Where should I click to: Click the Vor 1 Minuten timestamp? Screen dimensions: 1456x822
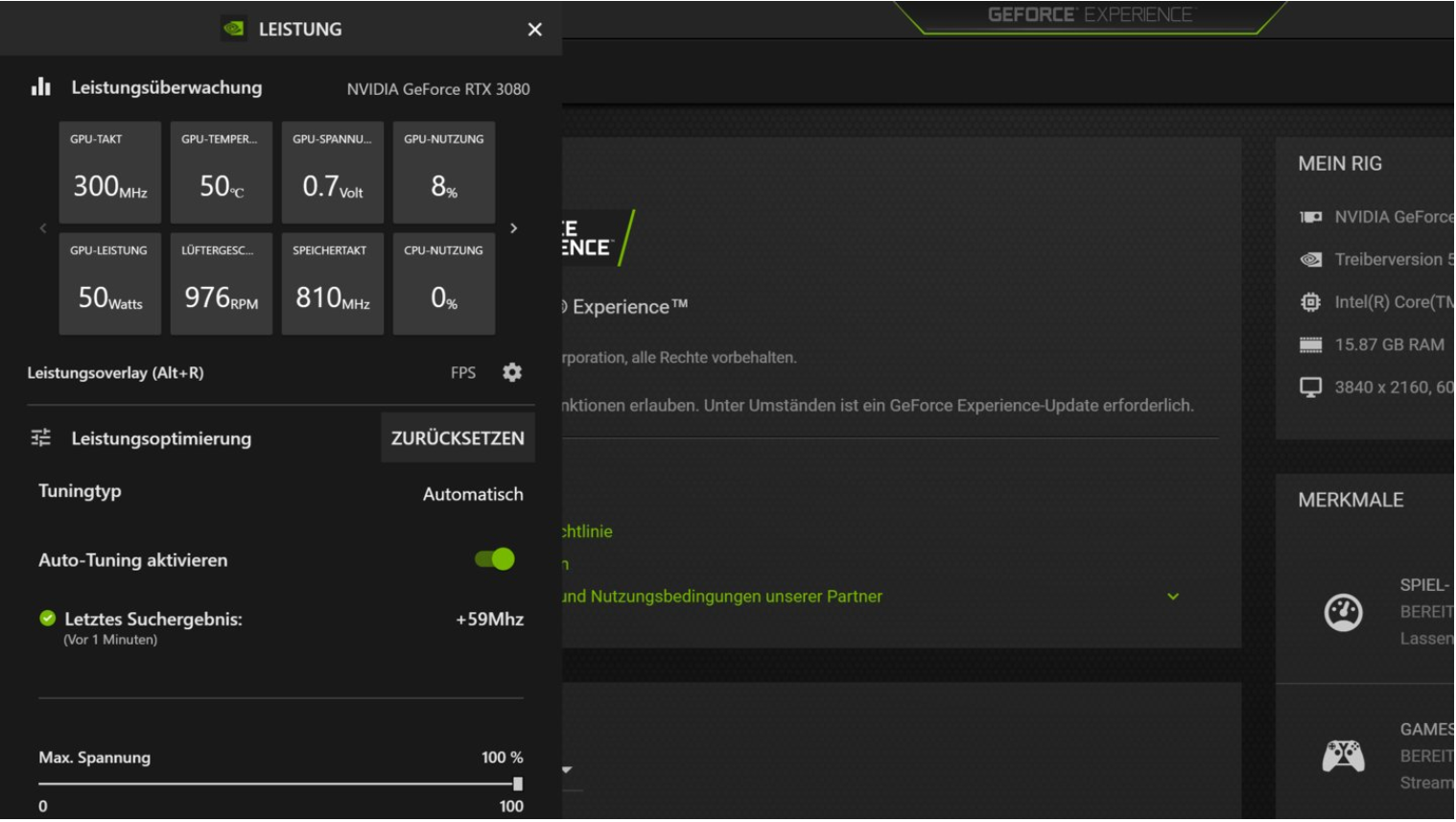[110, 640]
